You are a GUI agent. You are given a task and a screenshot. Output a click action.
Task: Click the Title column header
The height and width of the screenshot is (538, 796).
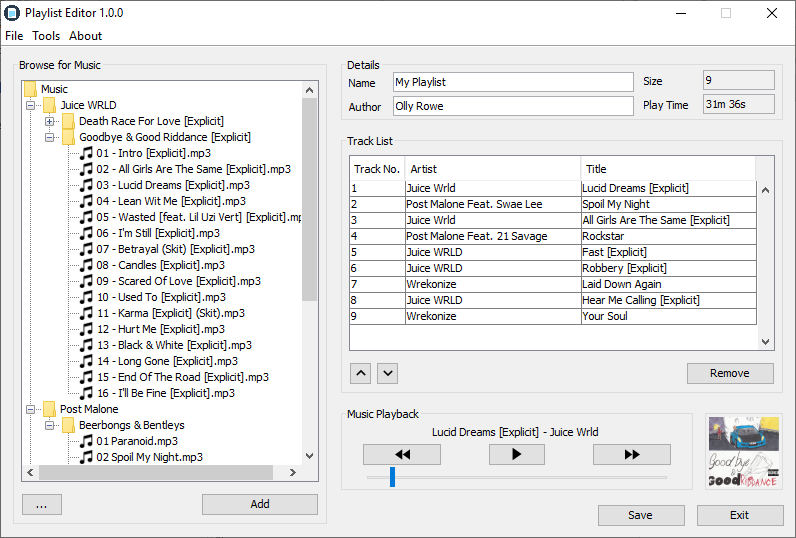click(668, 169)
